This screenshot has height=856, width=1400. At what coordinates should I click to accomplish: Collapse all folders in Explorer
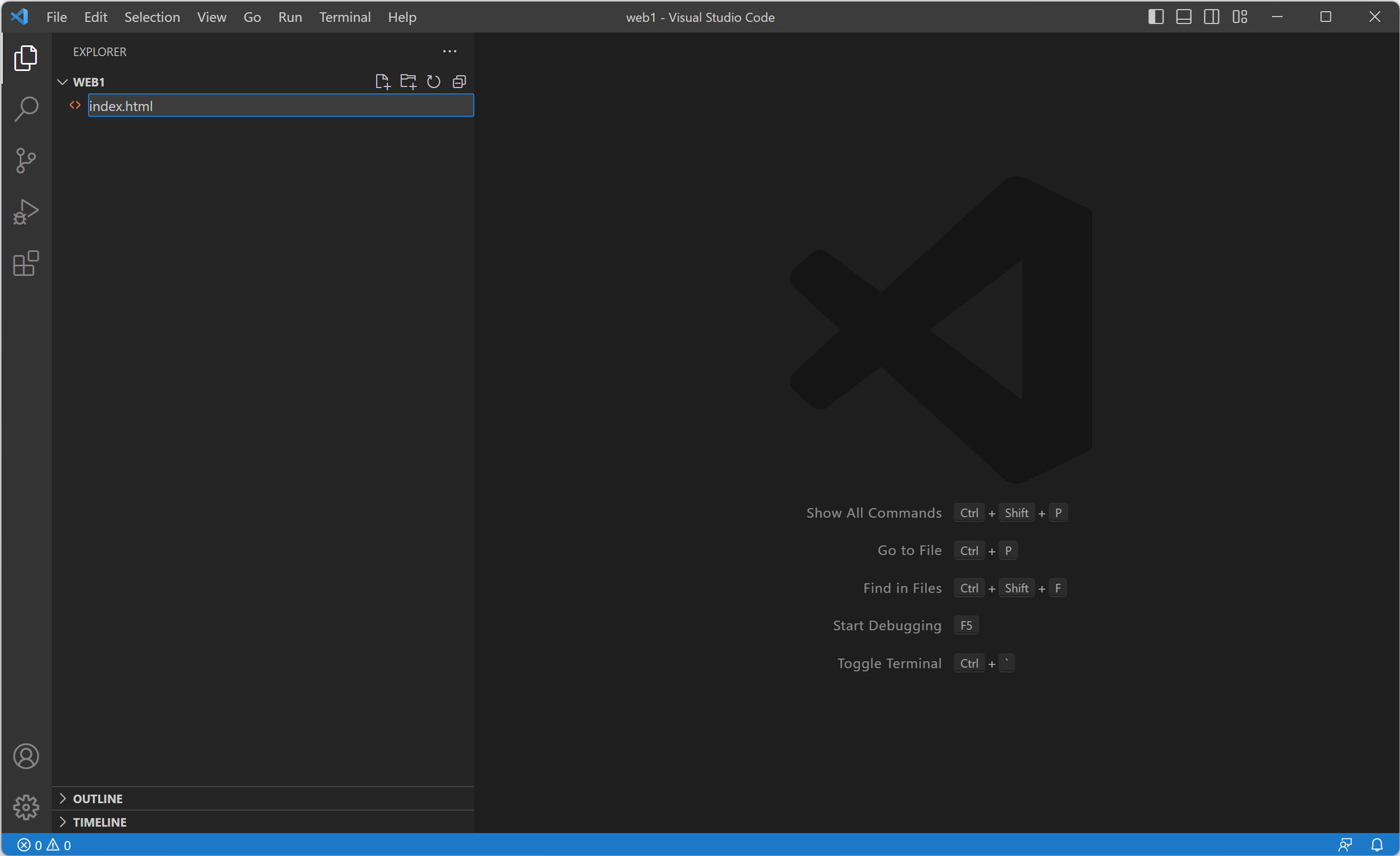459,82
